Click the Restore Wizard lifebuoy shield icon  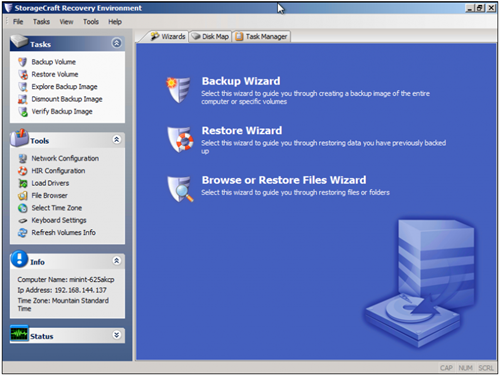[x=180, y=139]
